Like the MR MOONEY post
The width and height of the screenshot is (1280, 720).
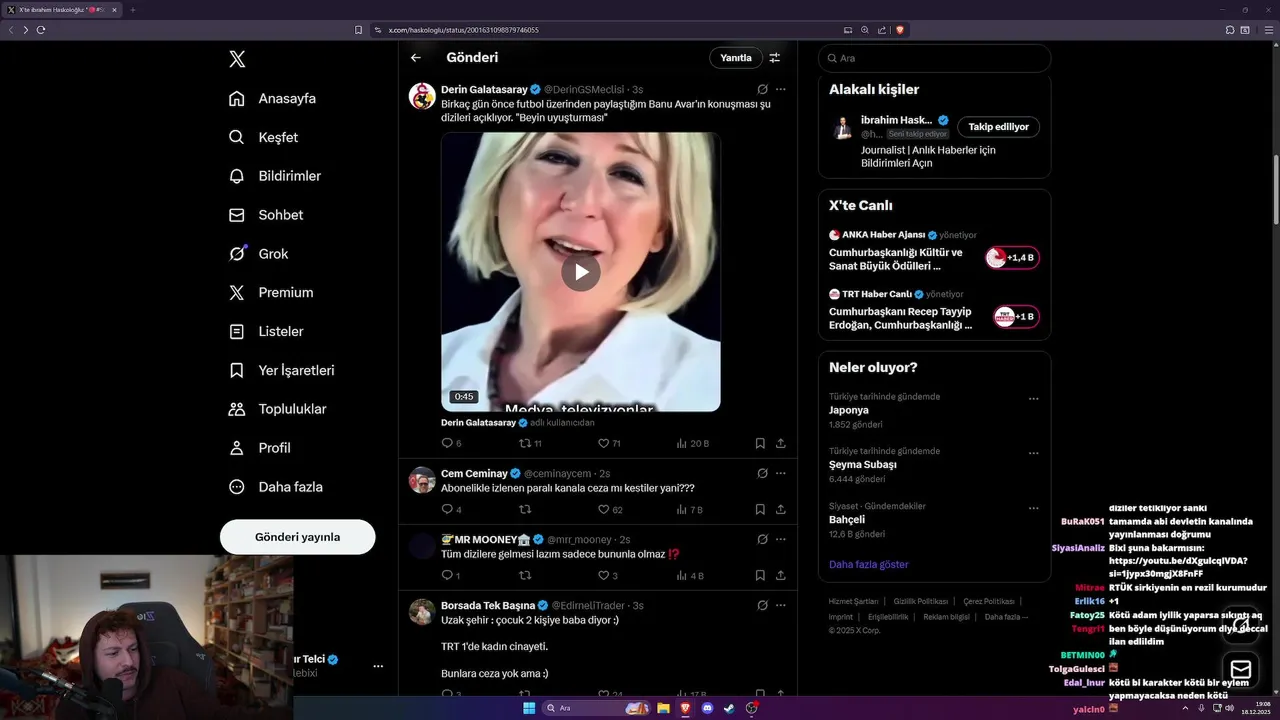[x=608, y=576]
